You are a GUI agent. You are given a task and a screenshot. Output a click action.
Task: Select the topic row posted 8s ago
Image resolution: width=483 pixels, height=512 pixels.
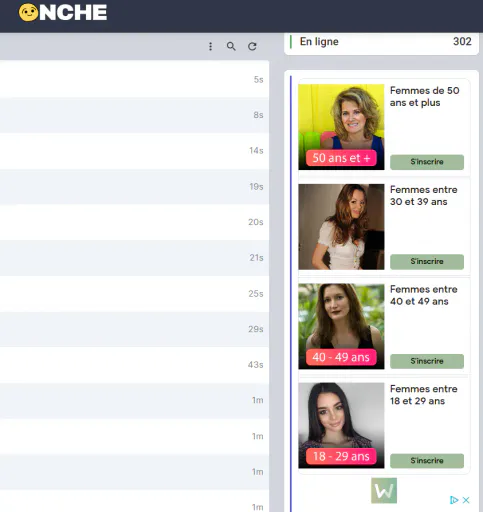click(134, 115)
